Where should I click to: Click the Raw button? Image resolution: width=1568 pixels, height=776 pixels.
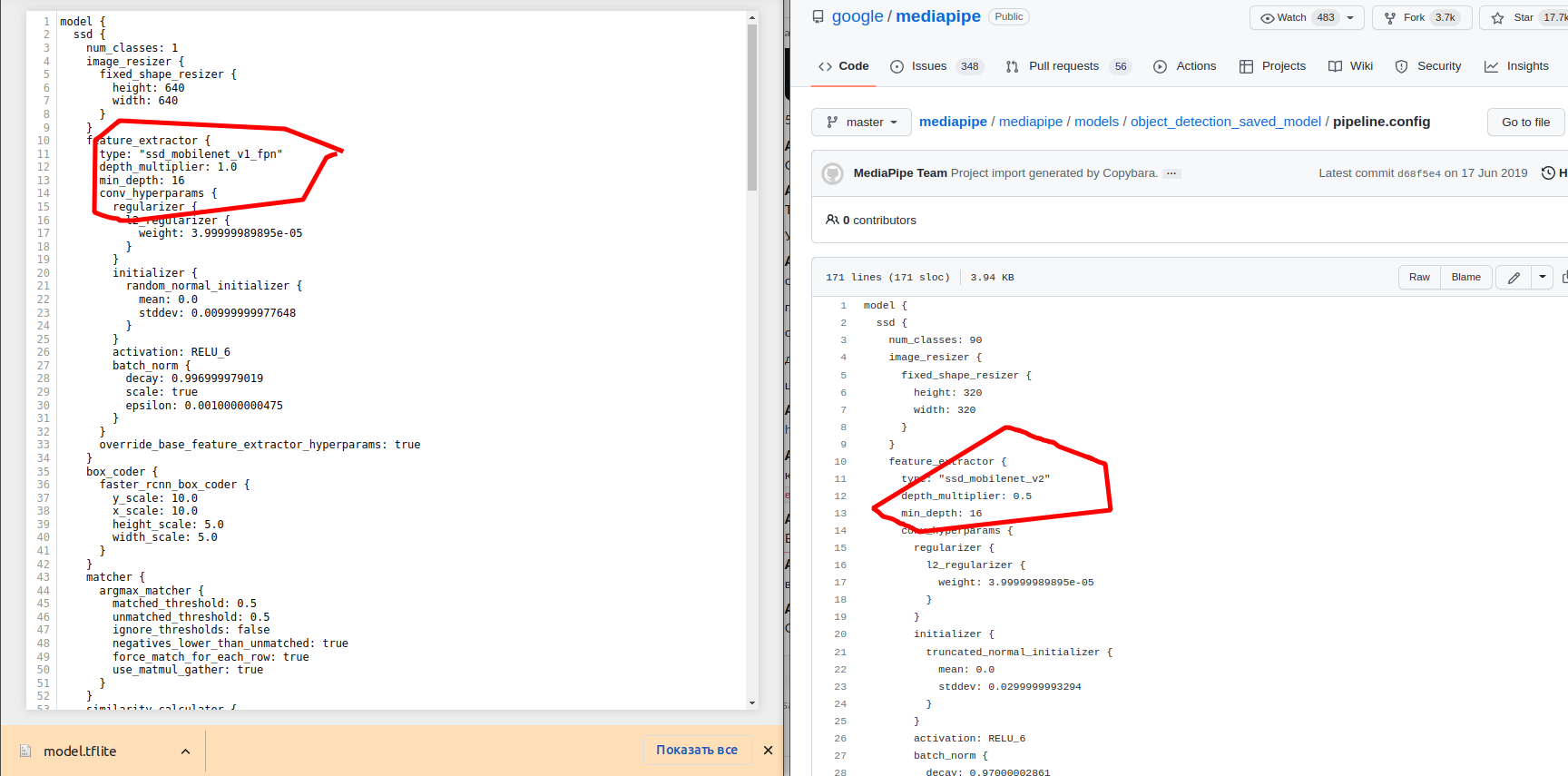click(1419, 277)
